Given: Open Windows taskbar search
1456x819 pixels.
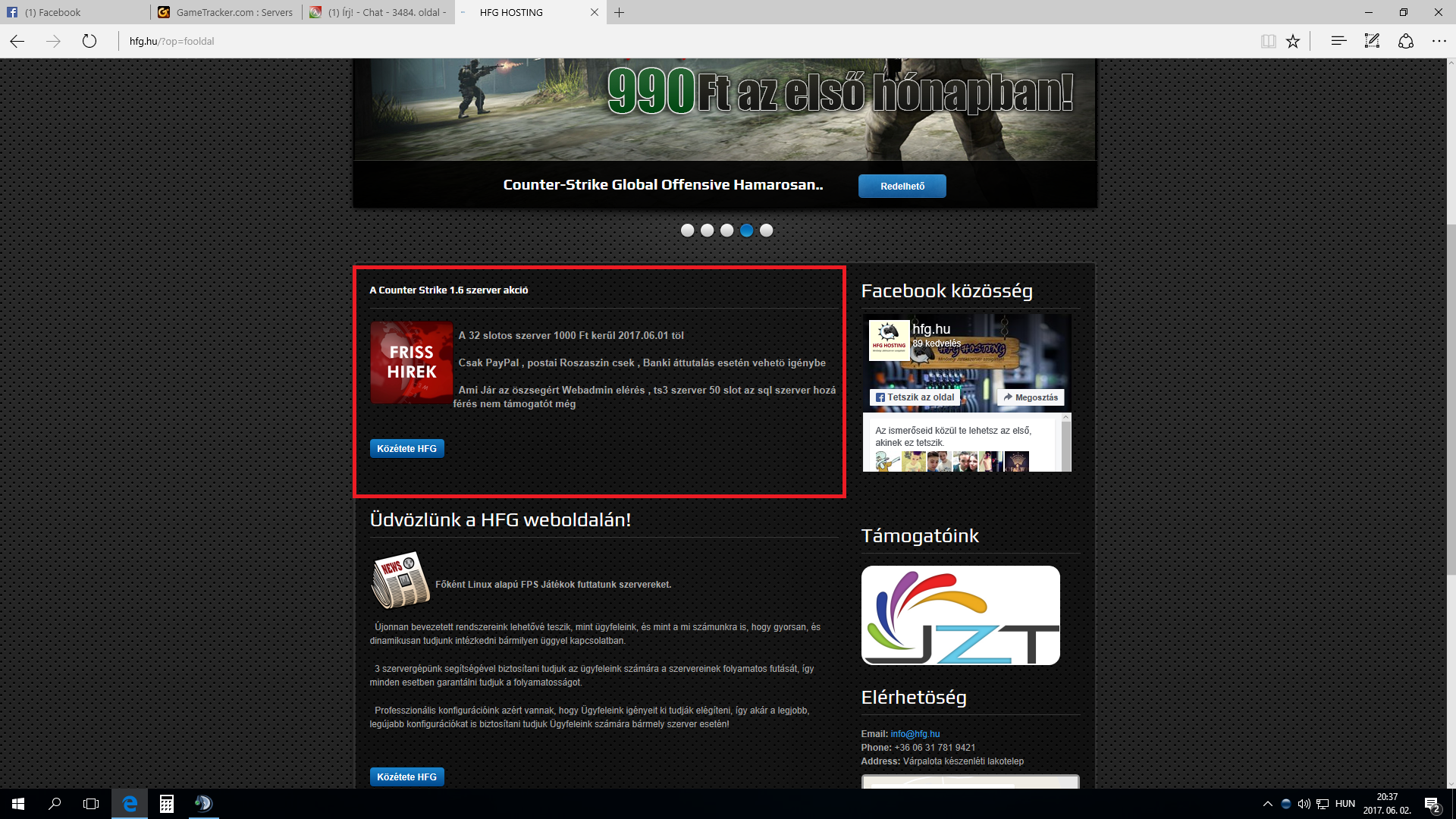Looking at the screenshot, I should coord(55,804).
